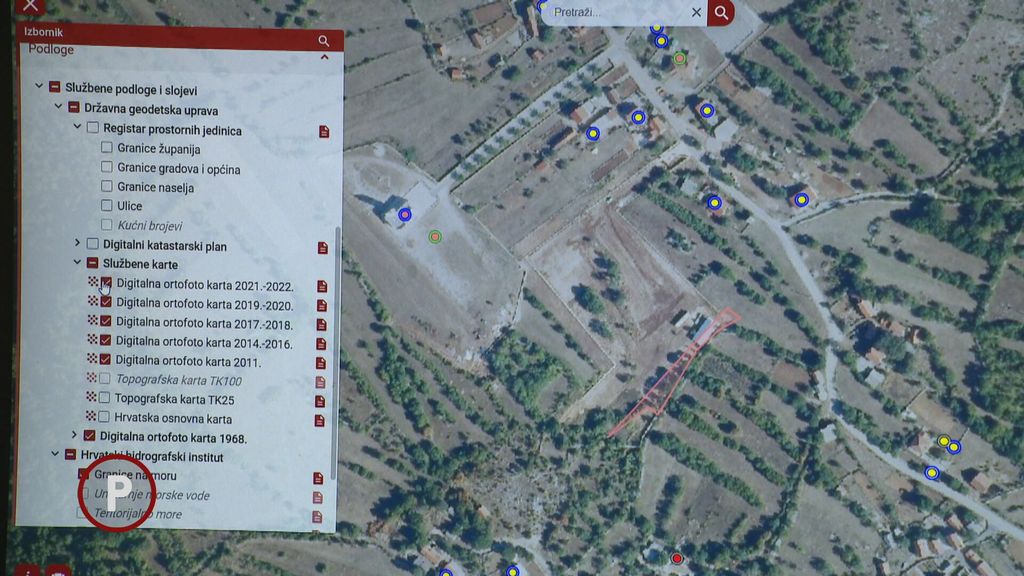Screen dimensions: 1024x576
Task: Collapse the Službene karte group
Action: coord(77,264)
